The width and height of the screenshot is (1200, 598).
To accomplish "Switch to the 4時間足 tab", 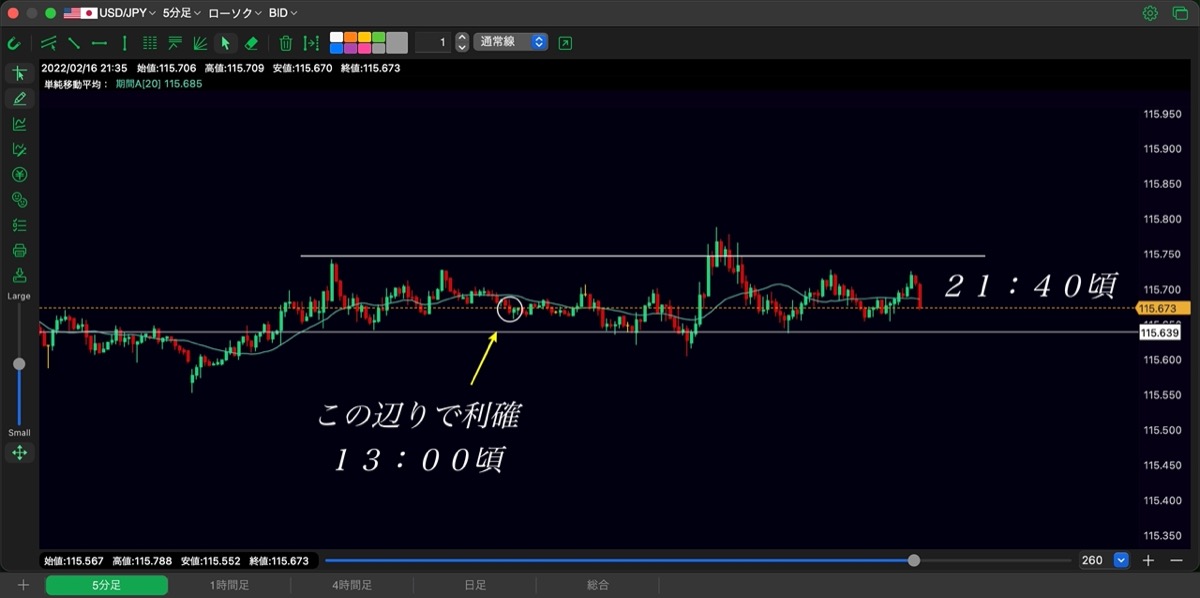I will point(352,585).
